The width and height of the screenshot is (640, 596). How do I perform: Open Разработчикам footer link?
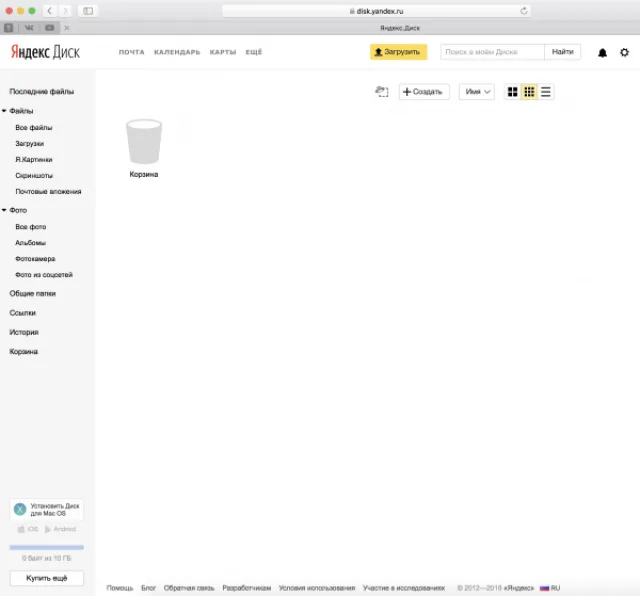[x=247, y=588]
